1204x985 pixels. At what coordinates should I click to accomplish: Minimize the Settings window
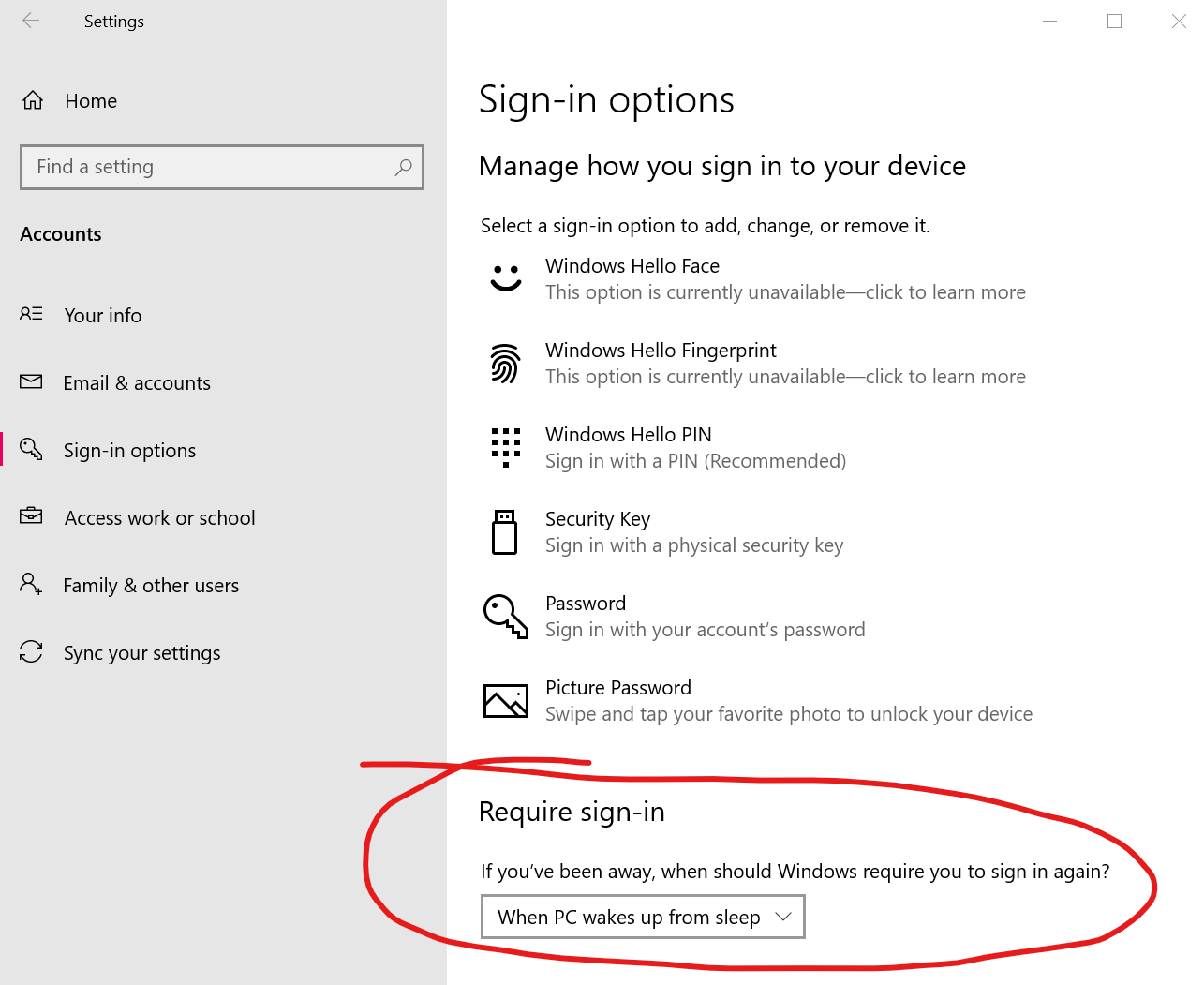point(1050,21)
